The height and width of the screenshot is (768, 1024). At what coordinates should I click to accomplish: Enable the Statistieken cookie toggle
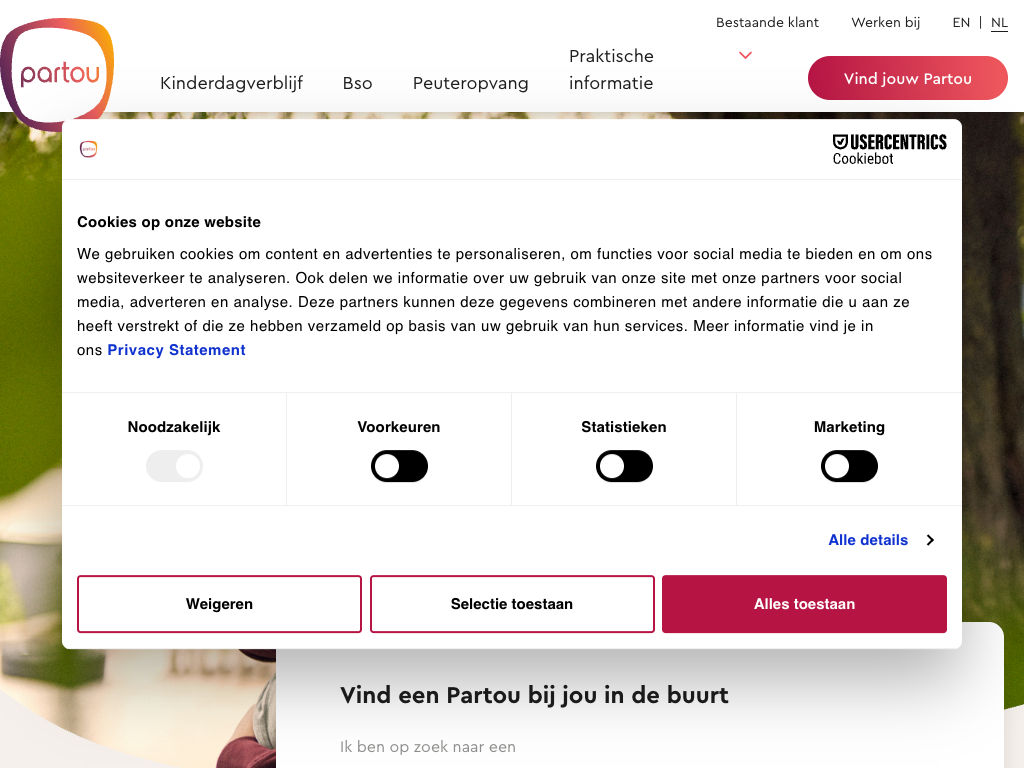(x=624, y=466)
